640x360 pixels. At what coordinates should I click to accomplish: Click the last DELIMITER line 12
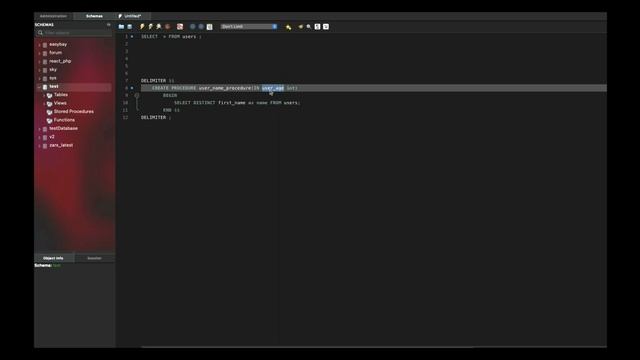[x=156, y=117]
